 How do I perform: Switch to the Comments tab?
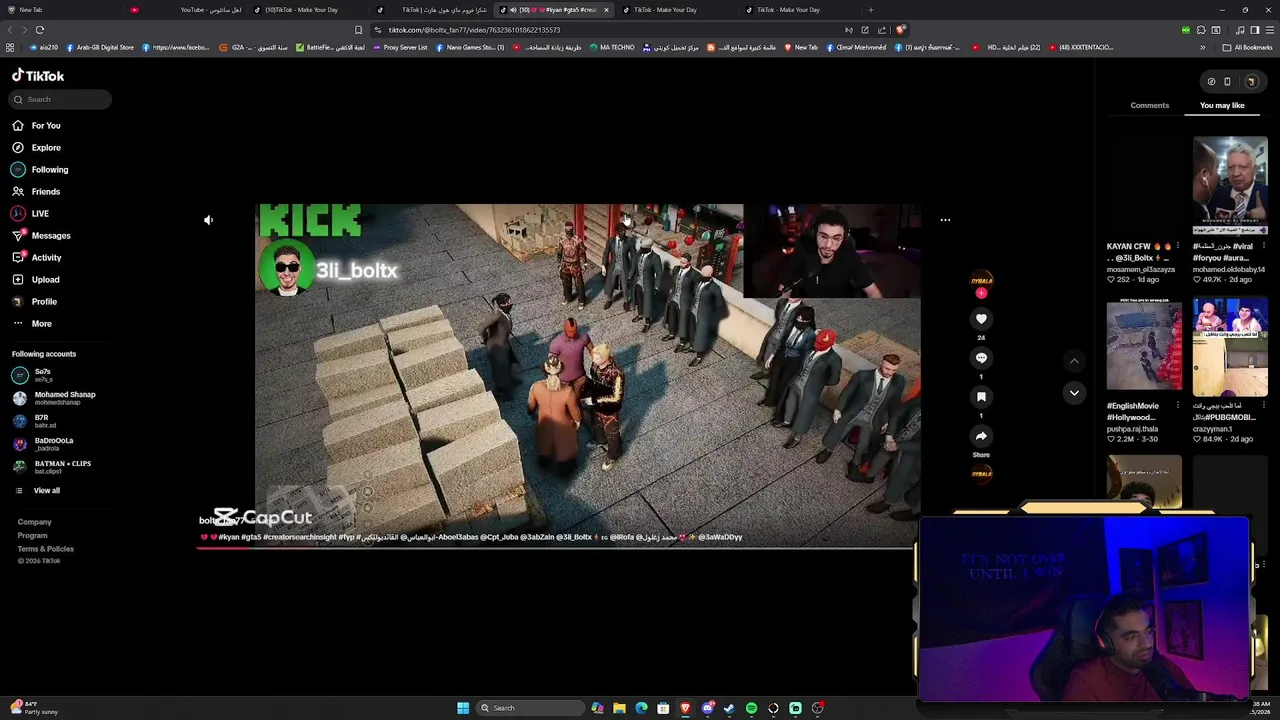(x=1149, y=105)
